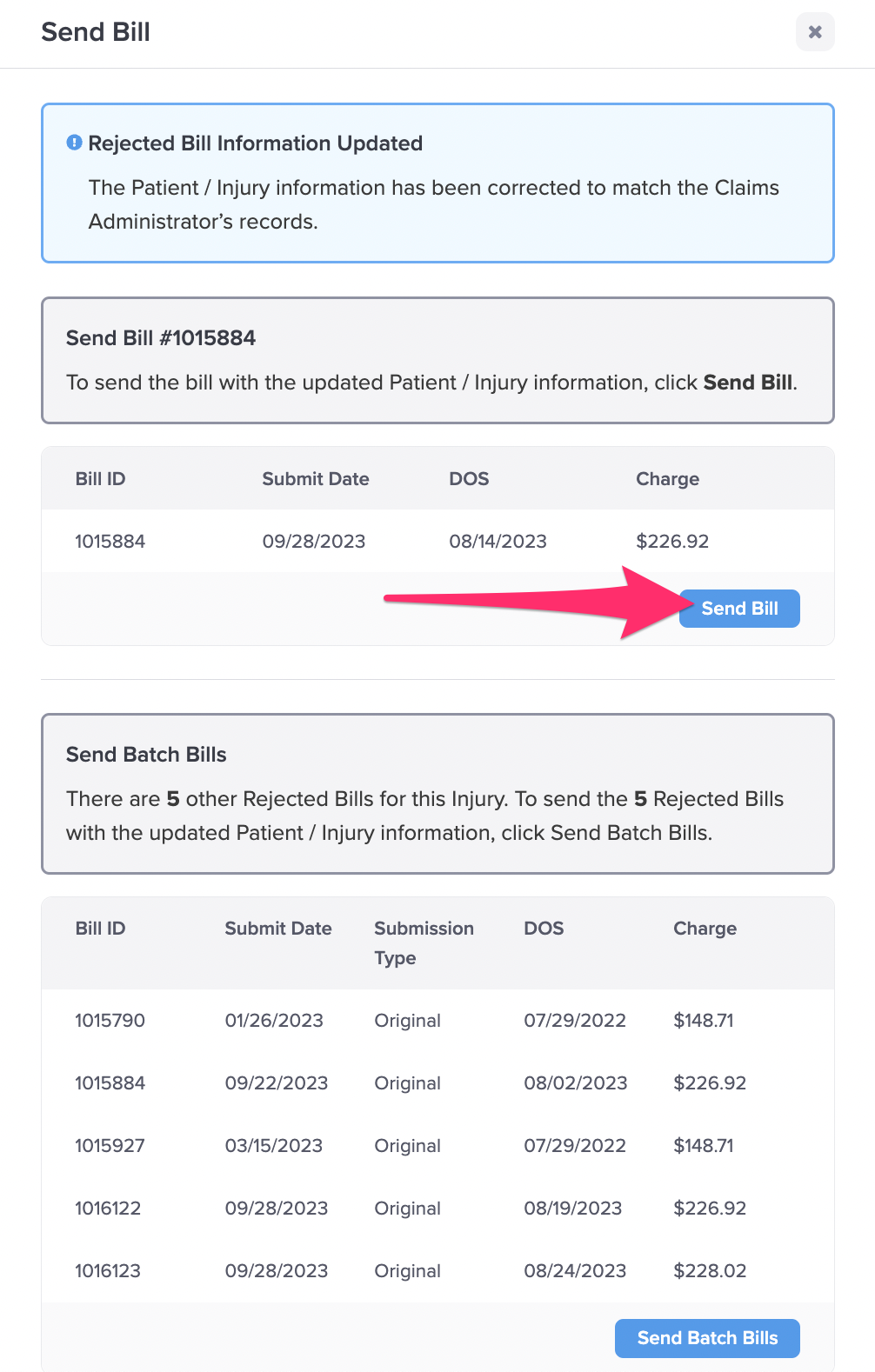Close the Send Bill dialog
Image resolution: width=875 pixels, height=1372 pixels.
[814, 32]
